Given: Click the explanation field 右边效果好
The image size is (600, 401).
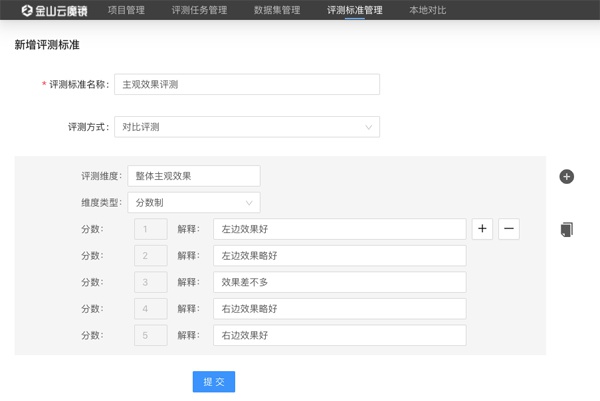Looking at the screenshot, I should coord(339,335).
